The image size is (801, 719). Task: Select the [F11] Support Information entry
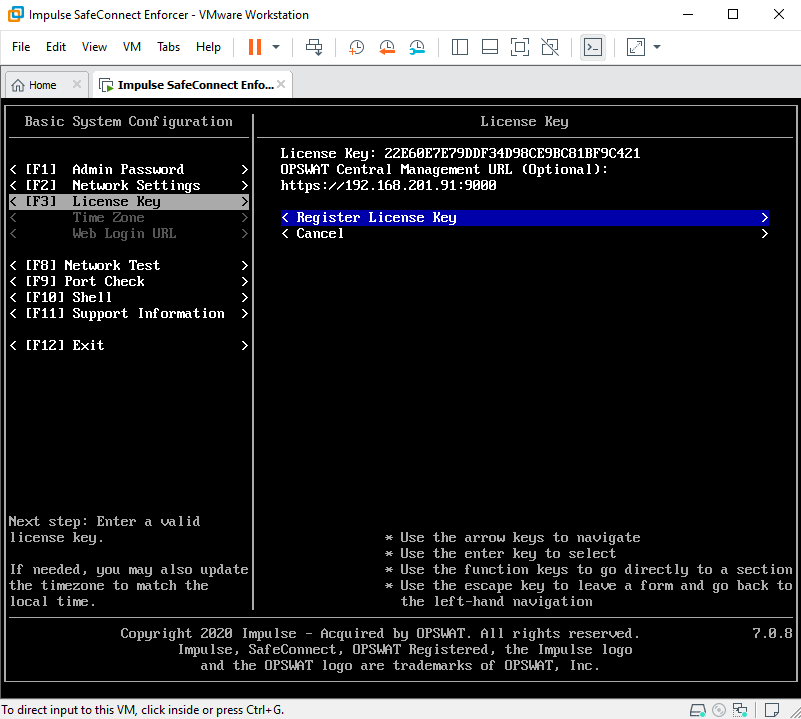[129, 313]
